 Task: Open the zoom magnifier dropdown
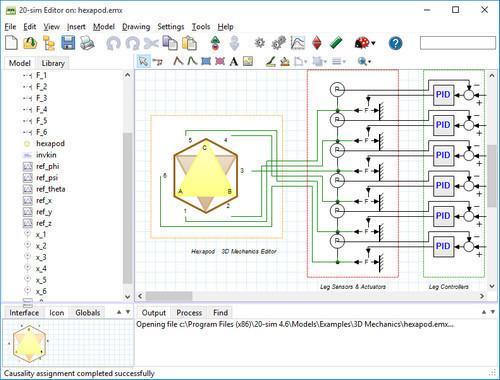364,61
